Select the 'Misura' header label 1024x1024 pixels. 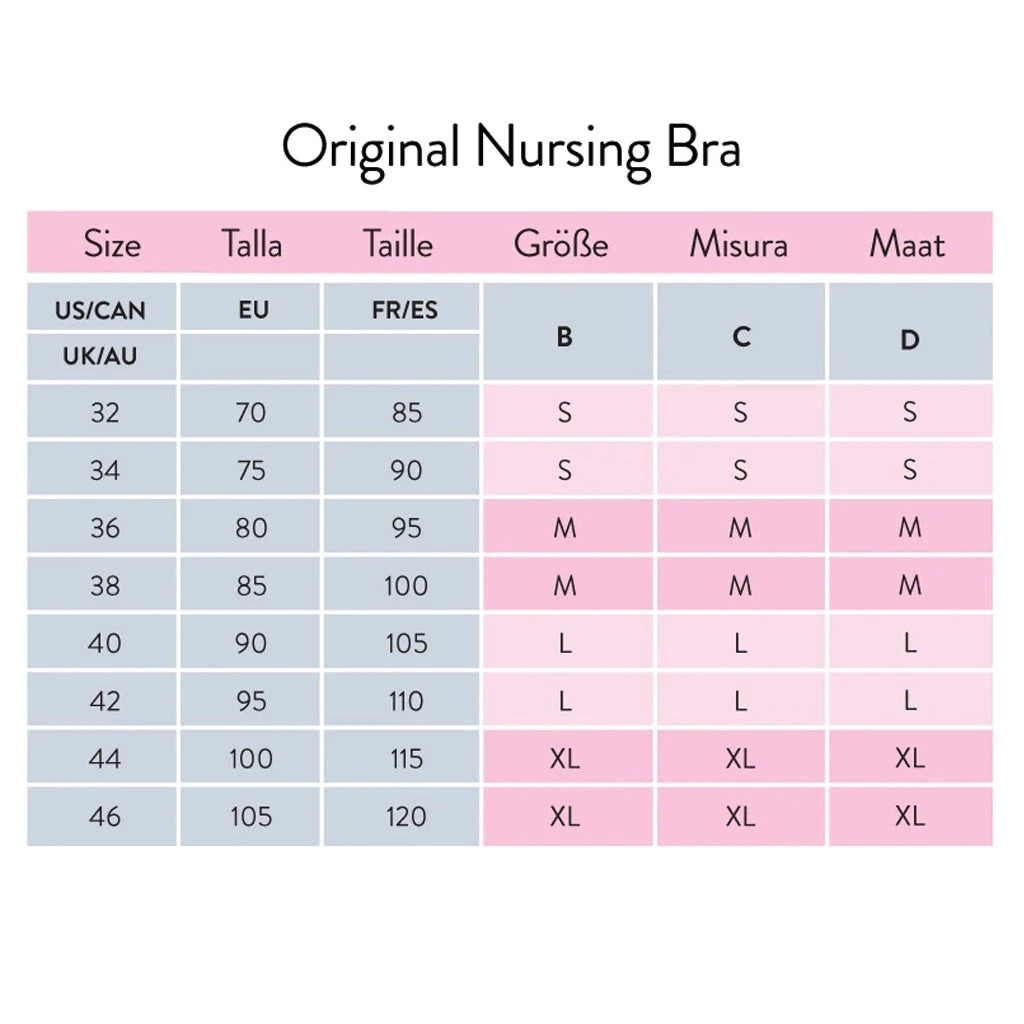coord(738,244)
